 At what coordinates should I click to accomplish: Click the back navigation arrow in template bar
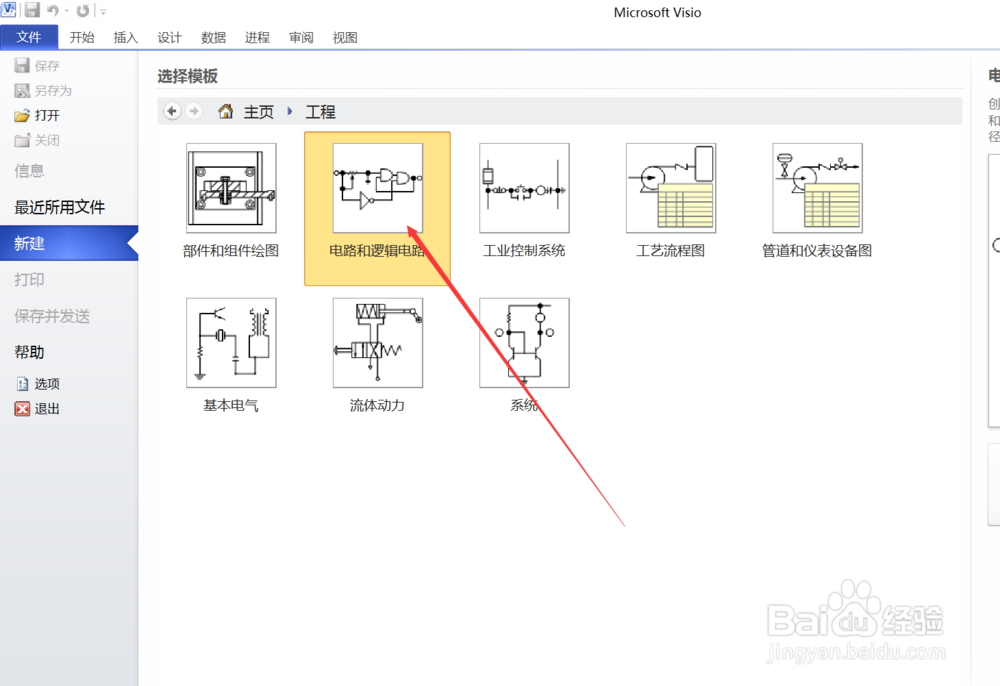click(172, 111)
